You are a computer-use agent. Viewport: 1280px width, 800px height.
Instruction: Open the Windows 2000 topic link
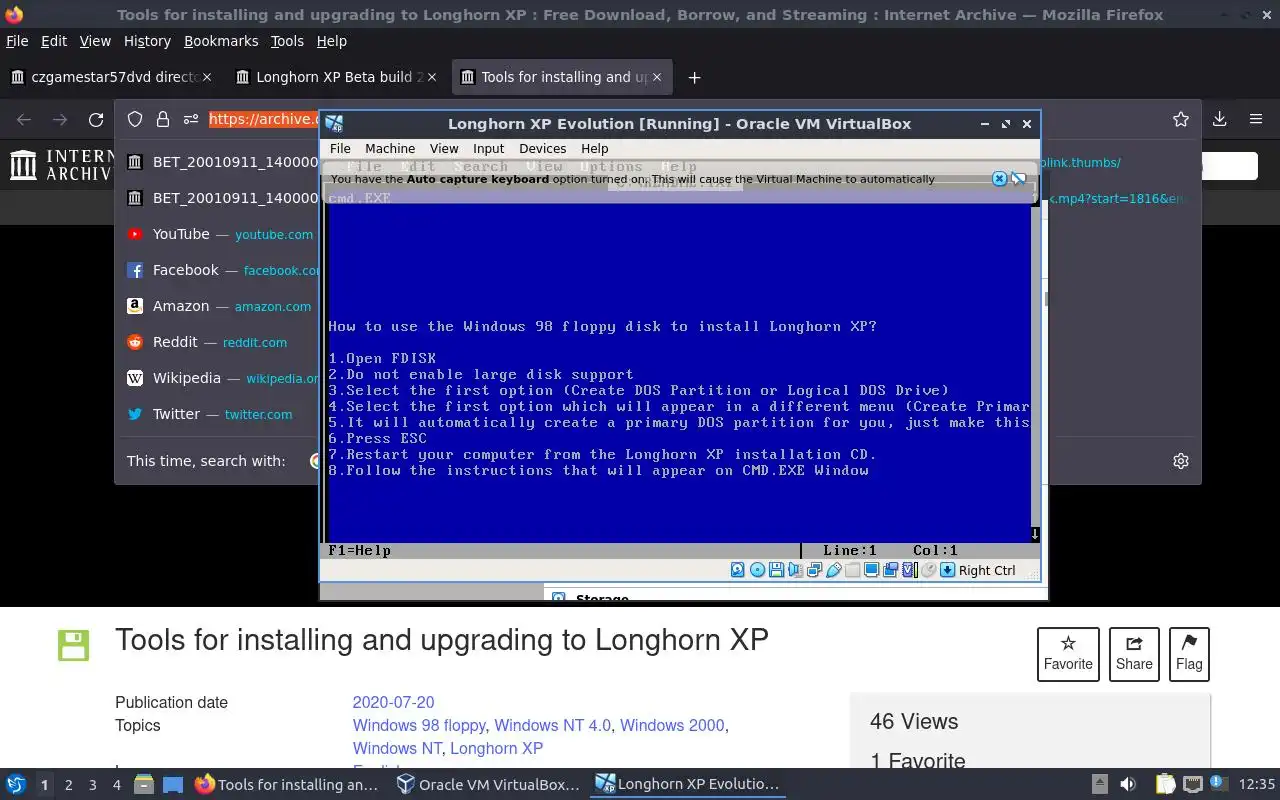pyautogui.click(x=672, y=725)
